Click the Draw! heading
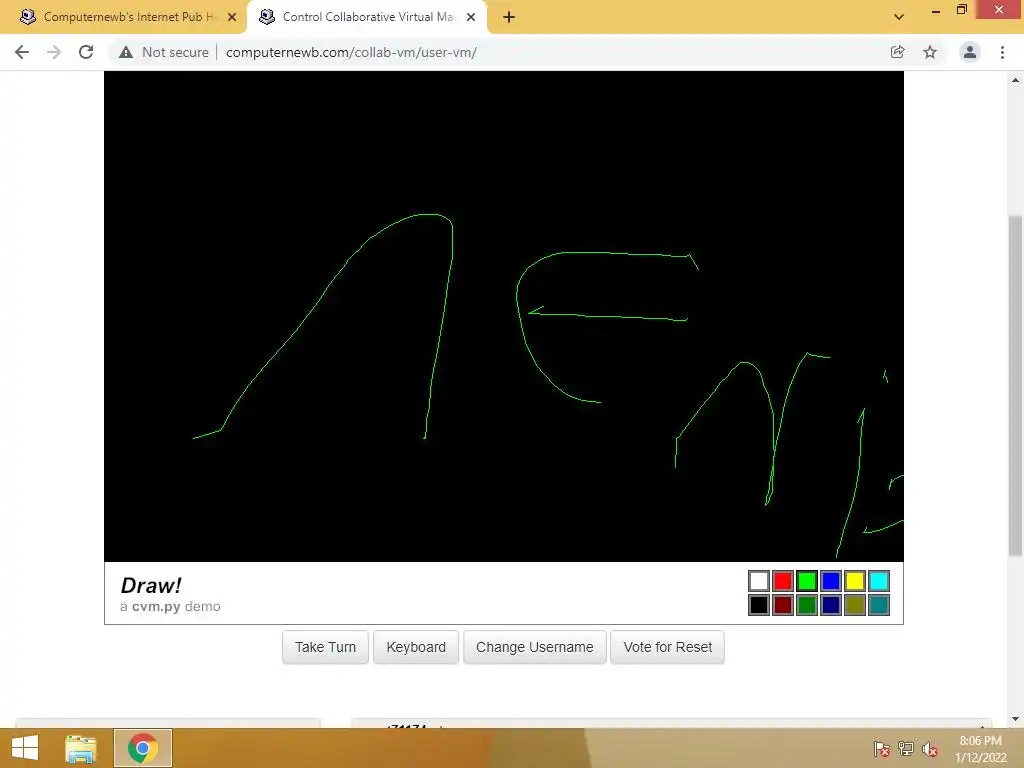Image resolution: width=1024 pixels, height=768 pixels. click(x=151, y=585)
